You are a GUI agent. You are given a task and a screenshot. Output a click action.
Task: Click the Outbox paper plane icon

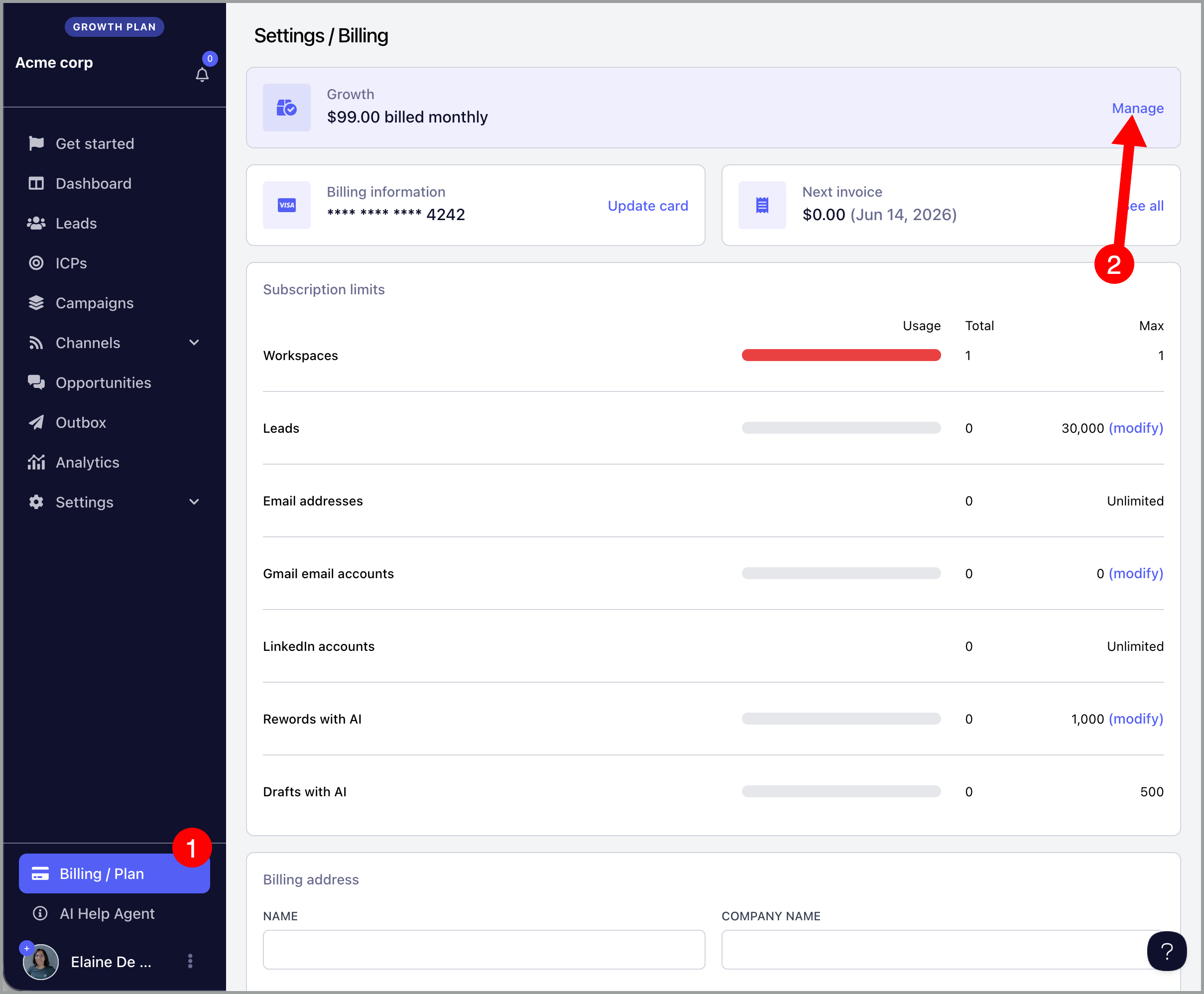click(x=36, y=422)
